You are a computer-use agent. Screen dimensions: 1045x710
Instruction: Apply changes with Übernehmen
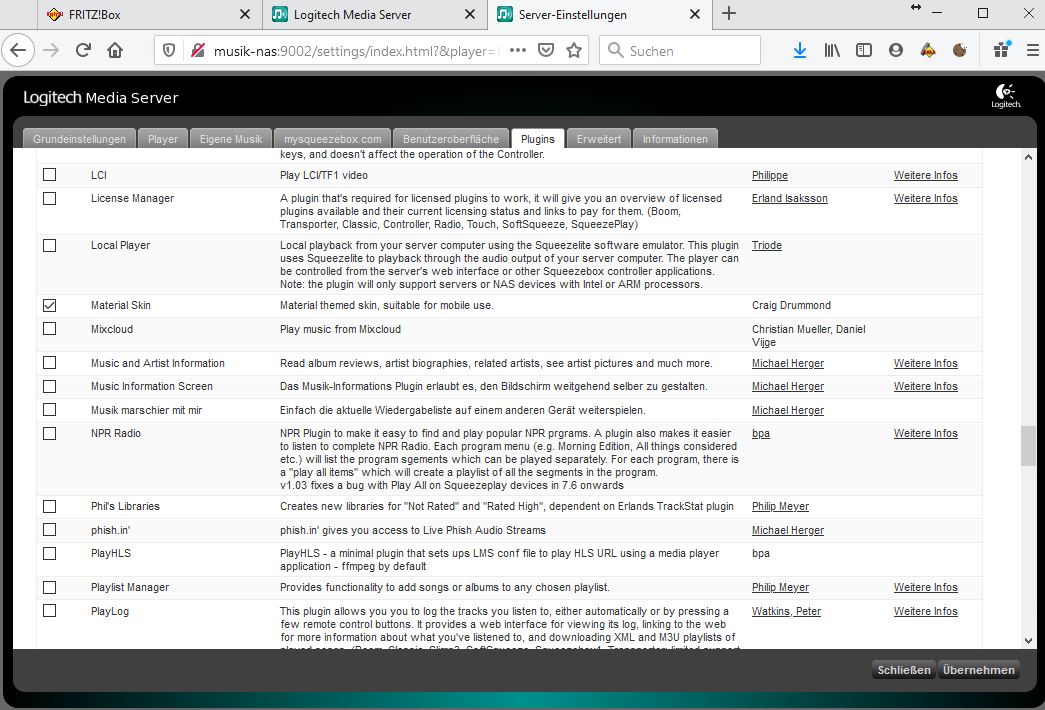coord(978,670)
